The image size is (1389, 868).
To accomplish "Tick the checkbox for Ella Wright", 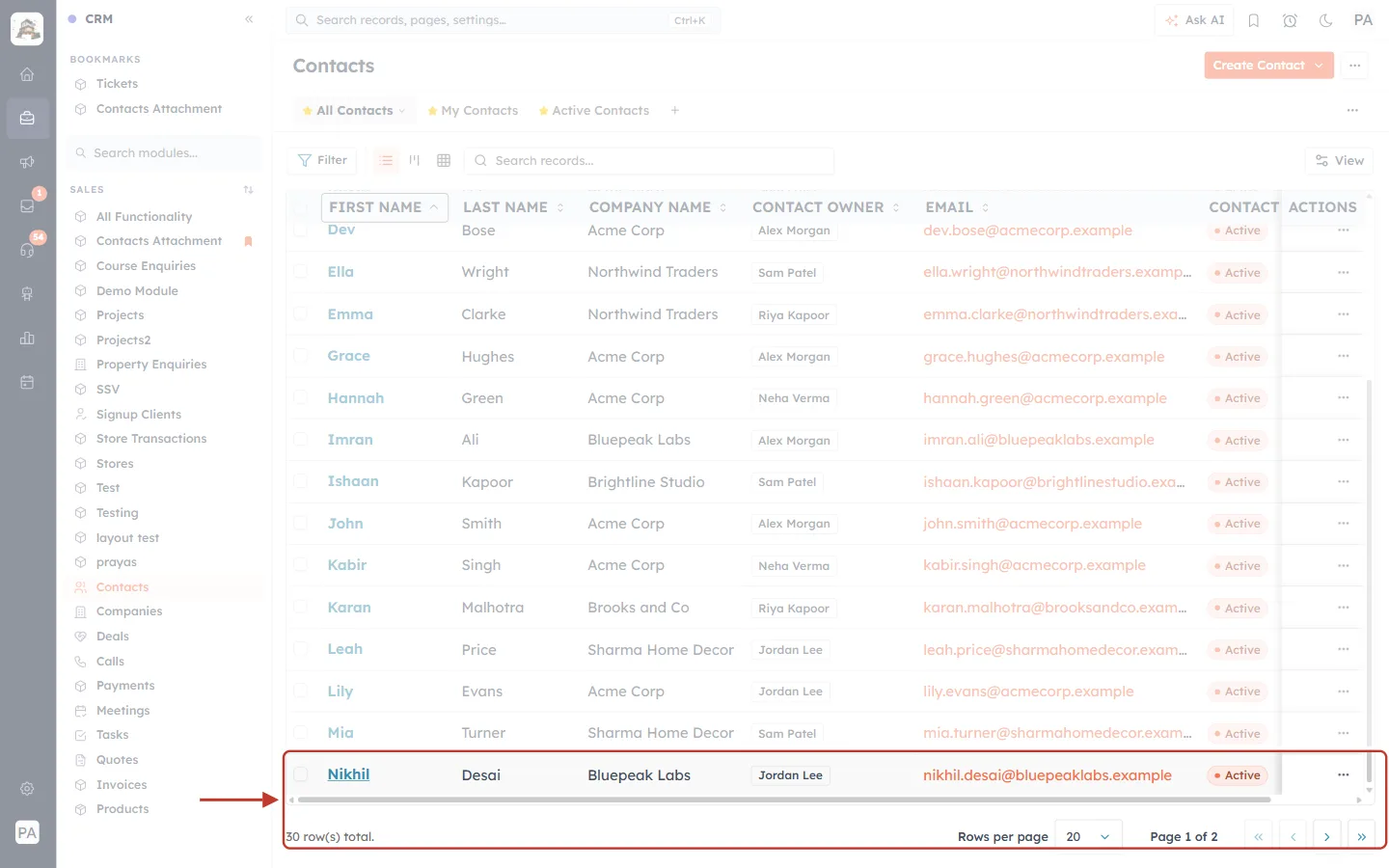I will click(301, 272).
